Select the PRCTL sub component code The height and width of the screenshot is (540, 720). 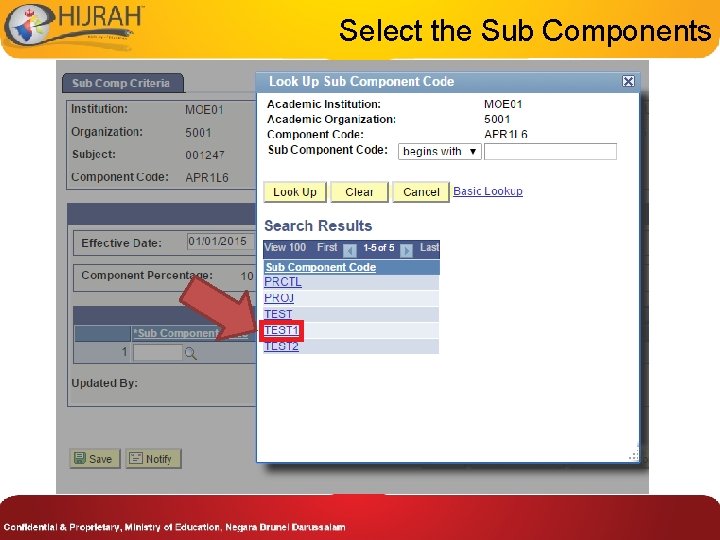point(283,281)
